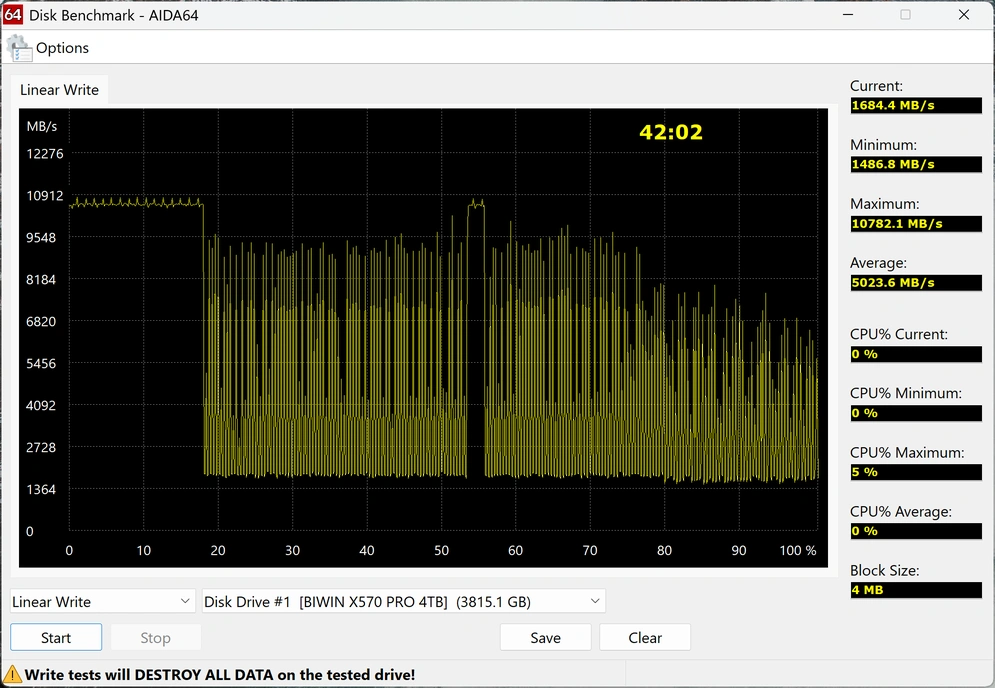Click the 42:02 elapsed timer on graph
The width and height of the screenshot is (995, 688).
[671, 132]
